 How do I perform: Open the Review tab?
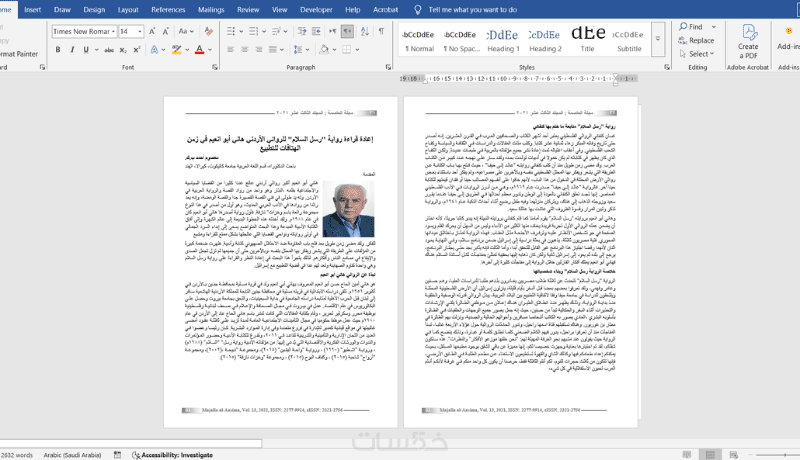coord(248,9)
